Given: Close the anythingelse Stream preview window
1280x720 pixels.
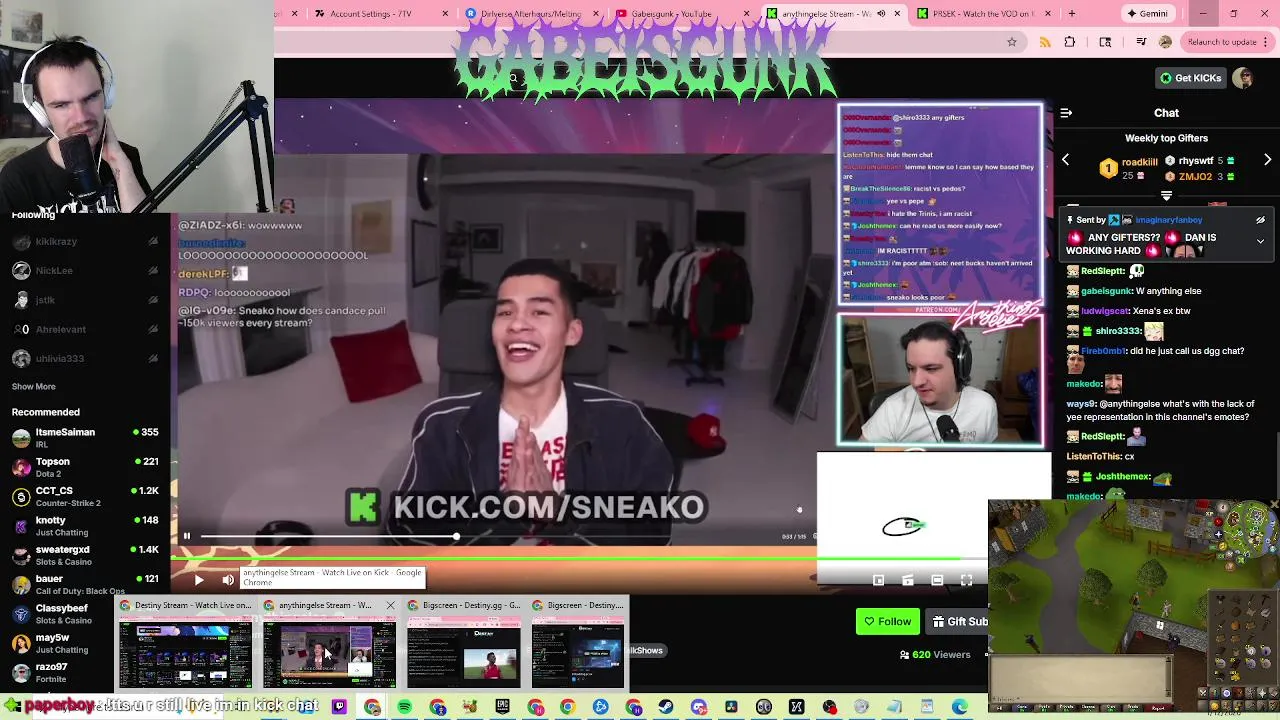Looking at the screenshot, I should tap(390, 605).
